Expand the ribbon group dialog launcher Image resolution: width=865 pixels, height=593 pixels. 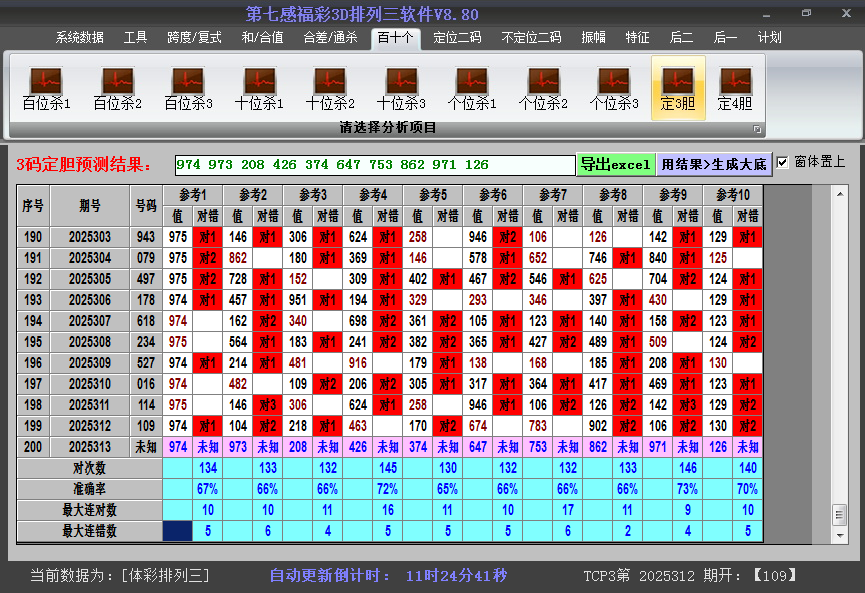(x=757, y=129)
